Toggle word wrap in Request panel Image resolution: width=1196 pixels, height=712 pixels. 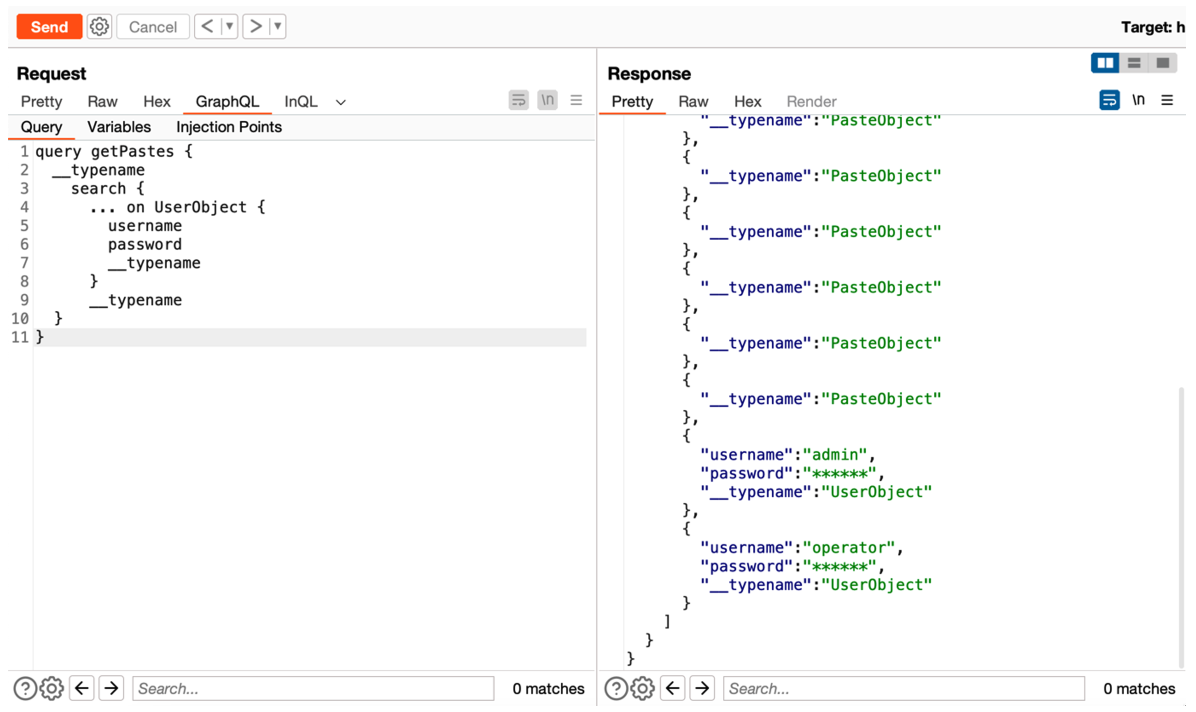(x=518, y=100)
